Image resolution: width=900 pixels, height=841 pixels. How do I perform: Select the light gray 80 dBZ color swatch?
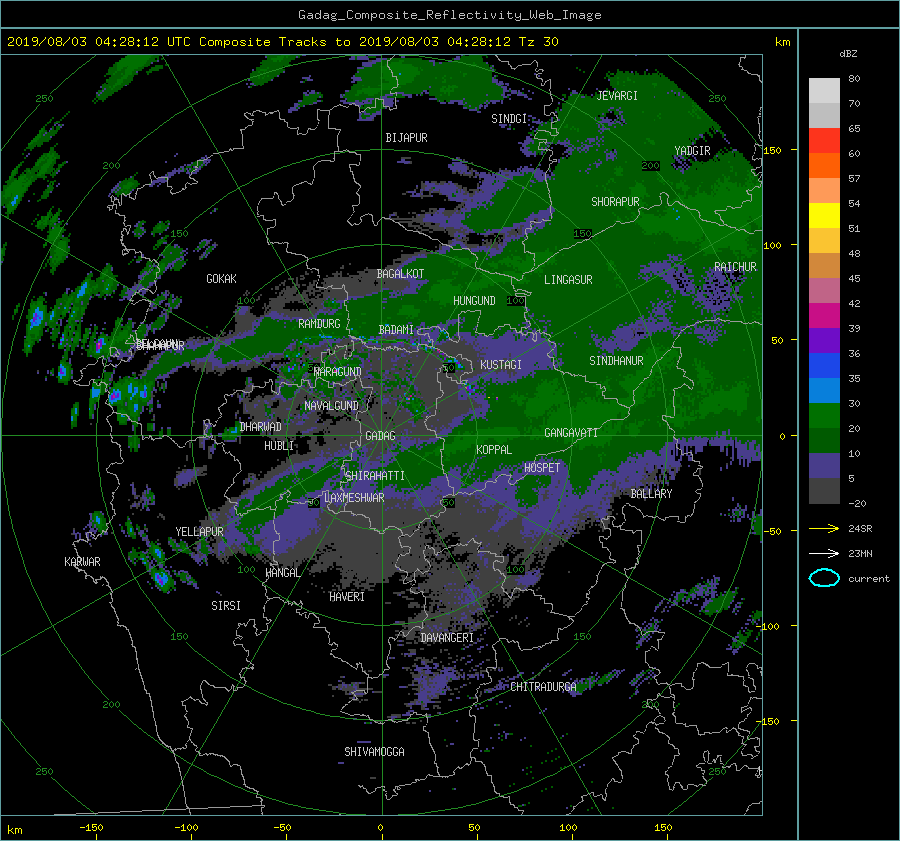pos(824,90)
